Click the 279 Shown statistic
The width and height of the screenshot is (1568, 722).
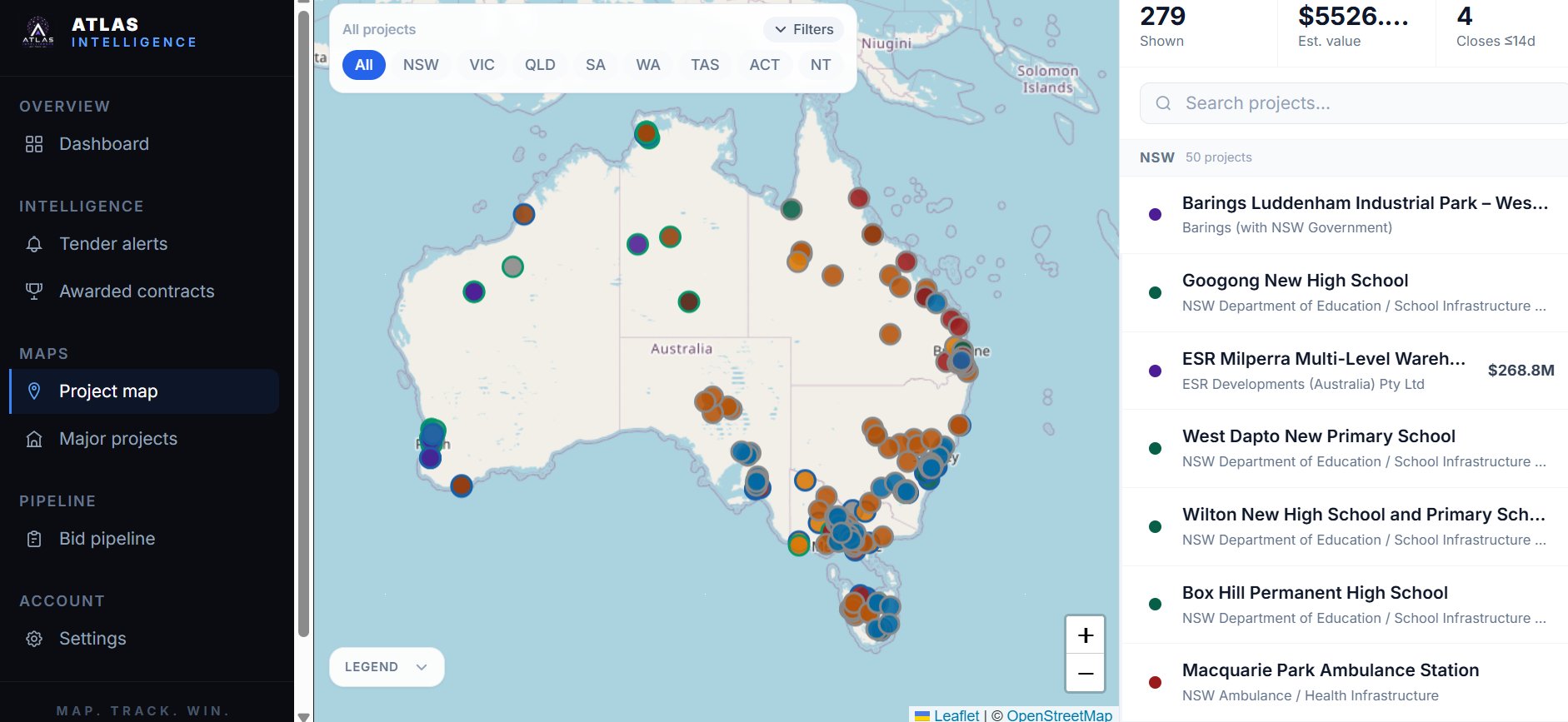tap(1162, 27)
